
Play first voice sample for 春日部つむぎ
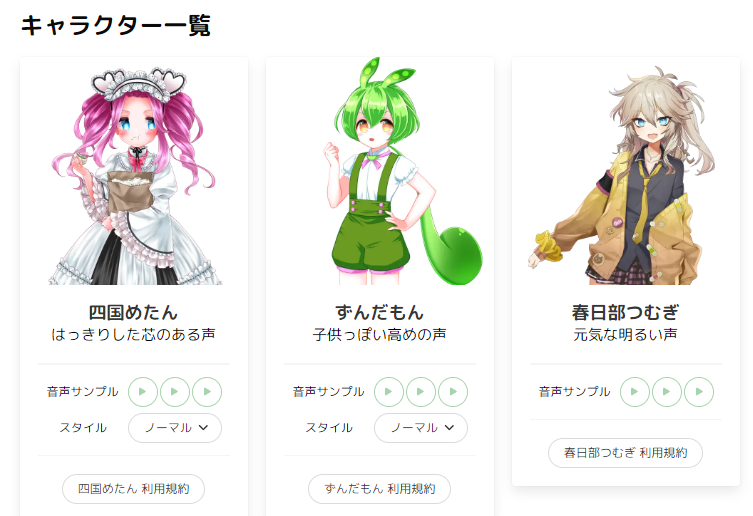635,392
